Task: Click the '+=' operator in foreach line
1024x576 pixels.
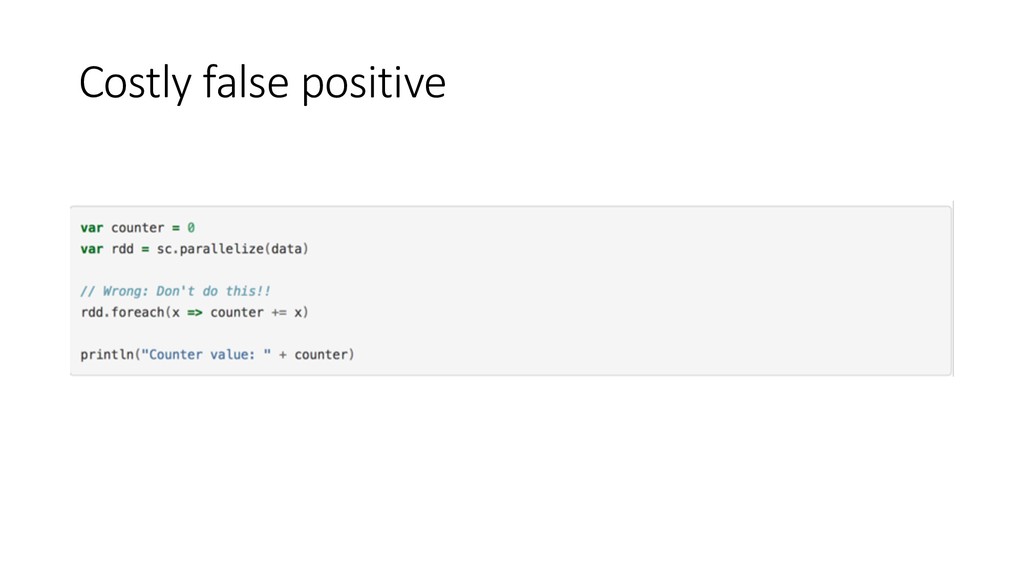Action: click(x=279, y=313)
